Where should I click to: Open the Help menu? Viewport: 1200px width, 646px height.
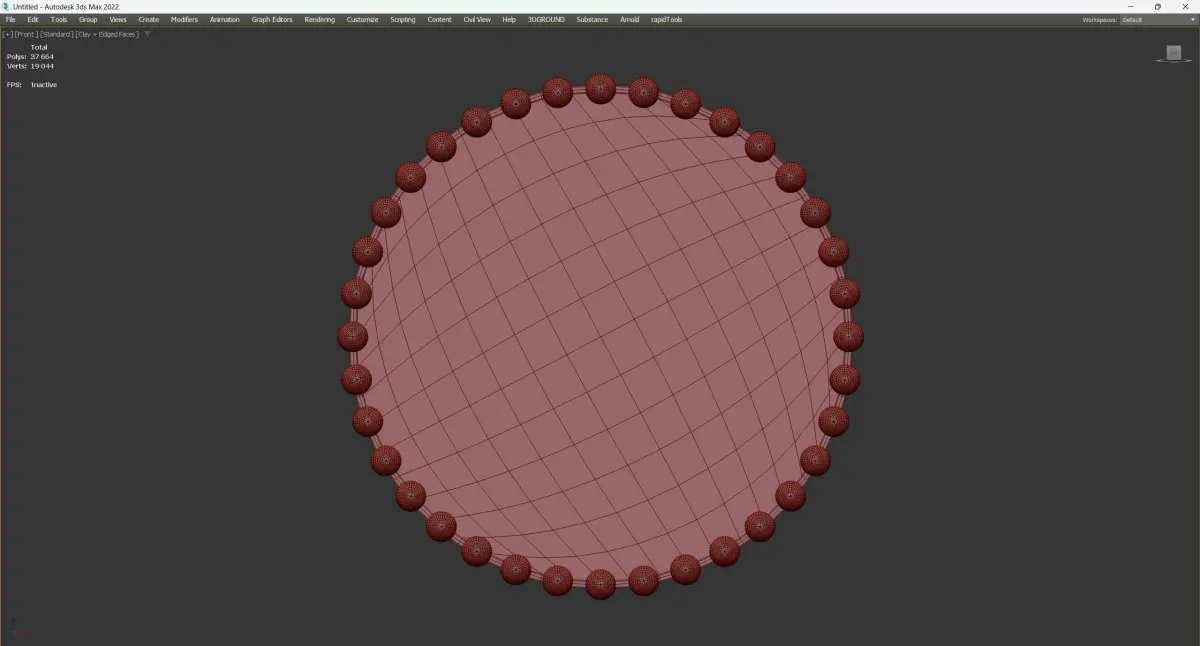click(509, 19)
